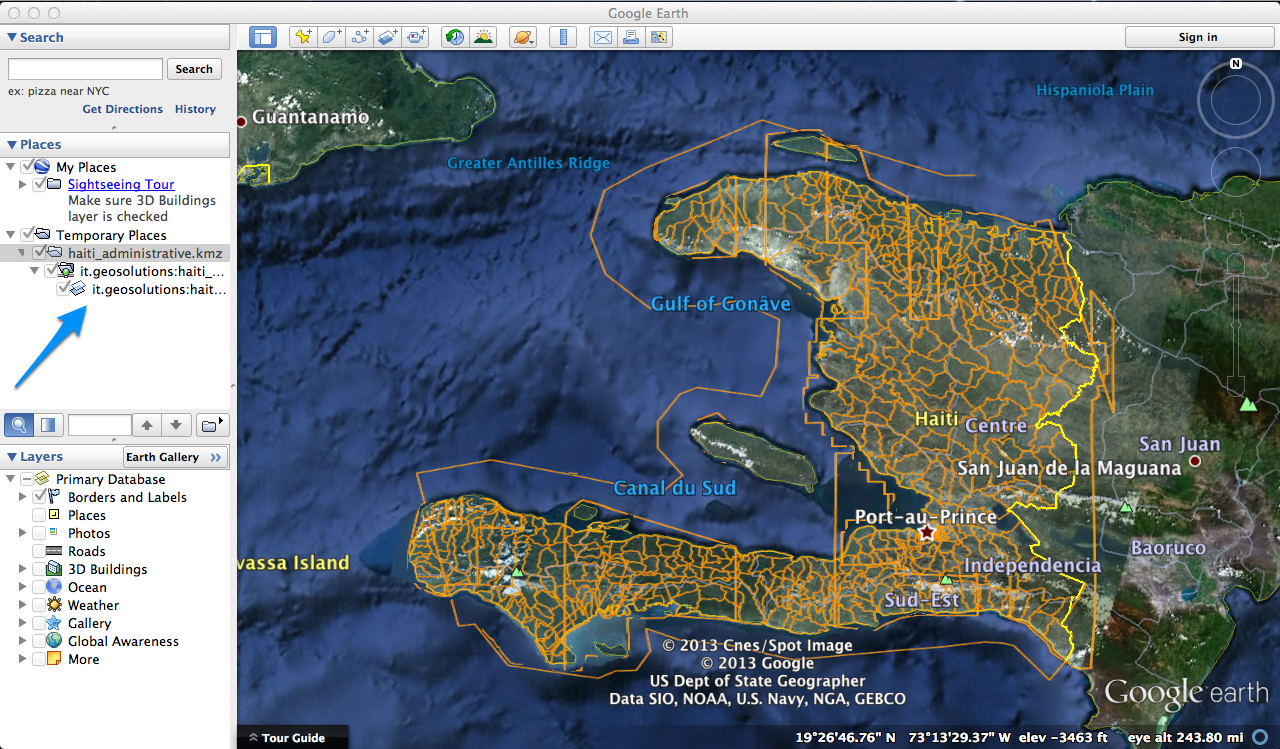Add a new placemark with pushpin tool
1280x749 pixels.
tap(302, 37)
